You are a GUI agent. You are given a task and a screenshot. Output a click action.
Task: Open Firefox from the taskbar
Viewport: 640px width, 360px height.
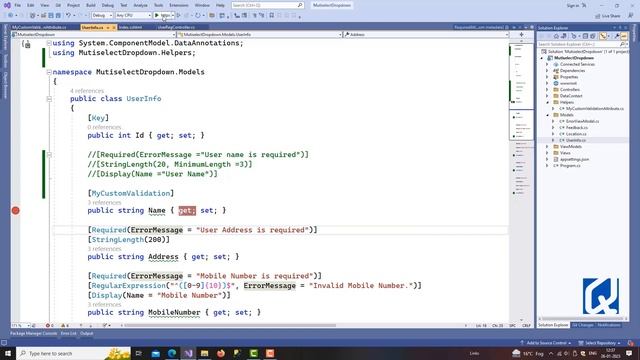[221, 353]
